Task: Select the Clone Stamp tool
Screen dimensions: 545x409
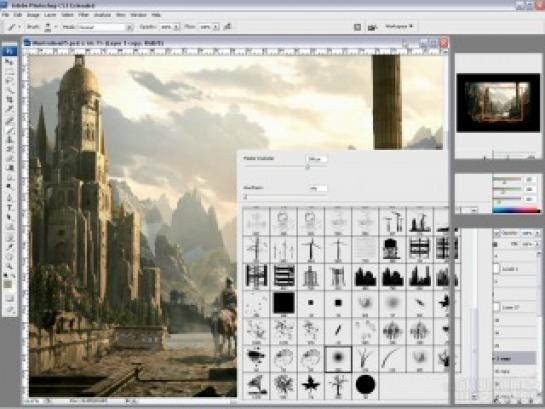Action: coord(9,140)
